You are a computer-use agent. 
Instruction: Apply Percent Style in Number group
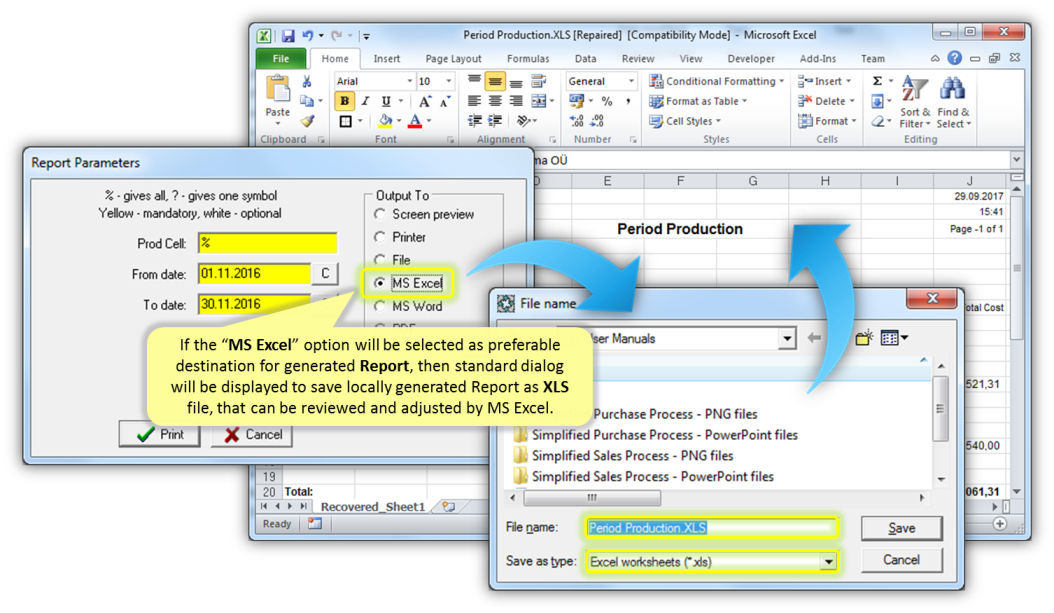click(607, 101)
